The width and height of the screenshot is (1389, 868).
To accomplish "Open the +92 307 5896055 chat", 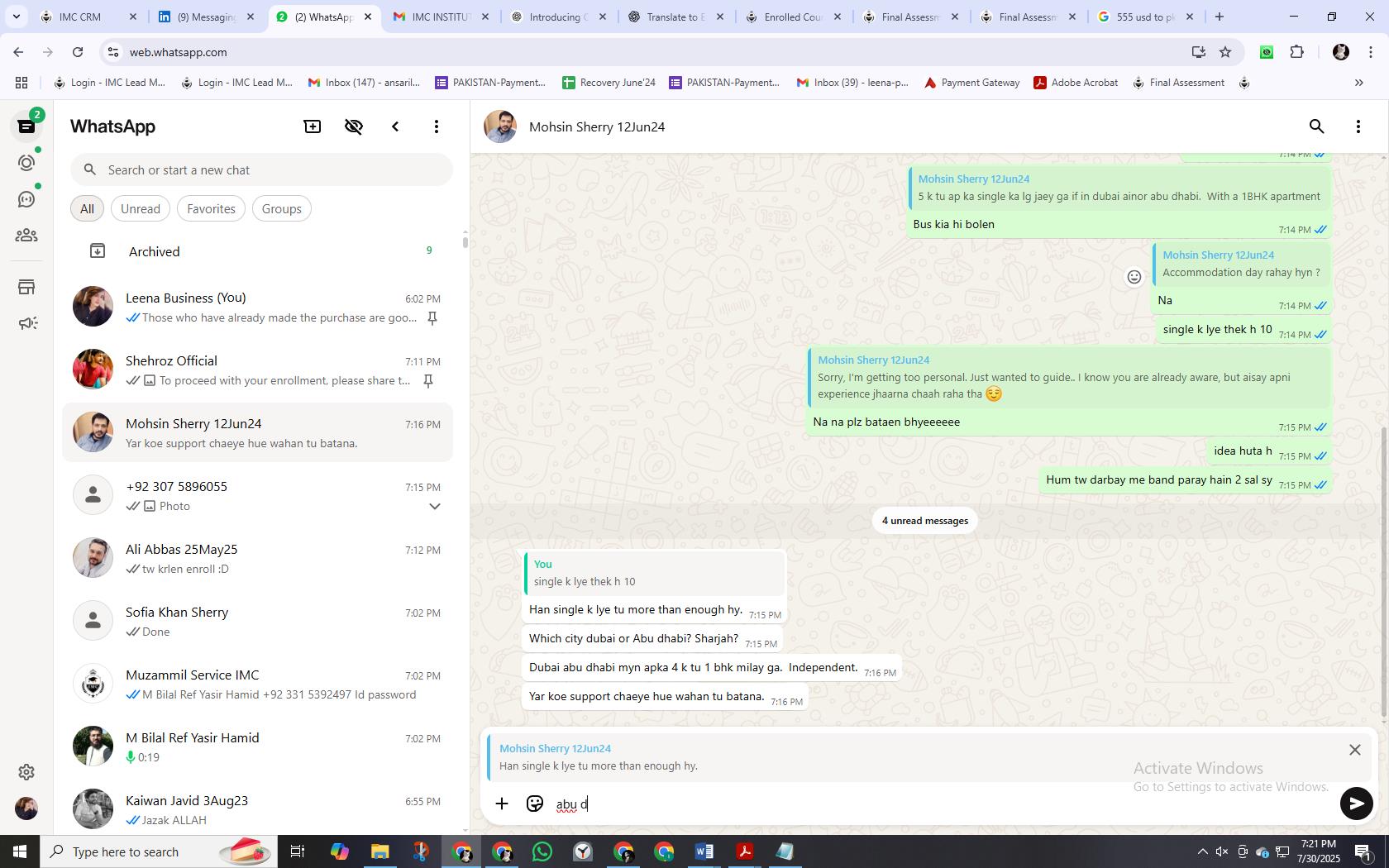I will [x=258, y=495].
